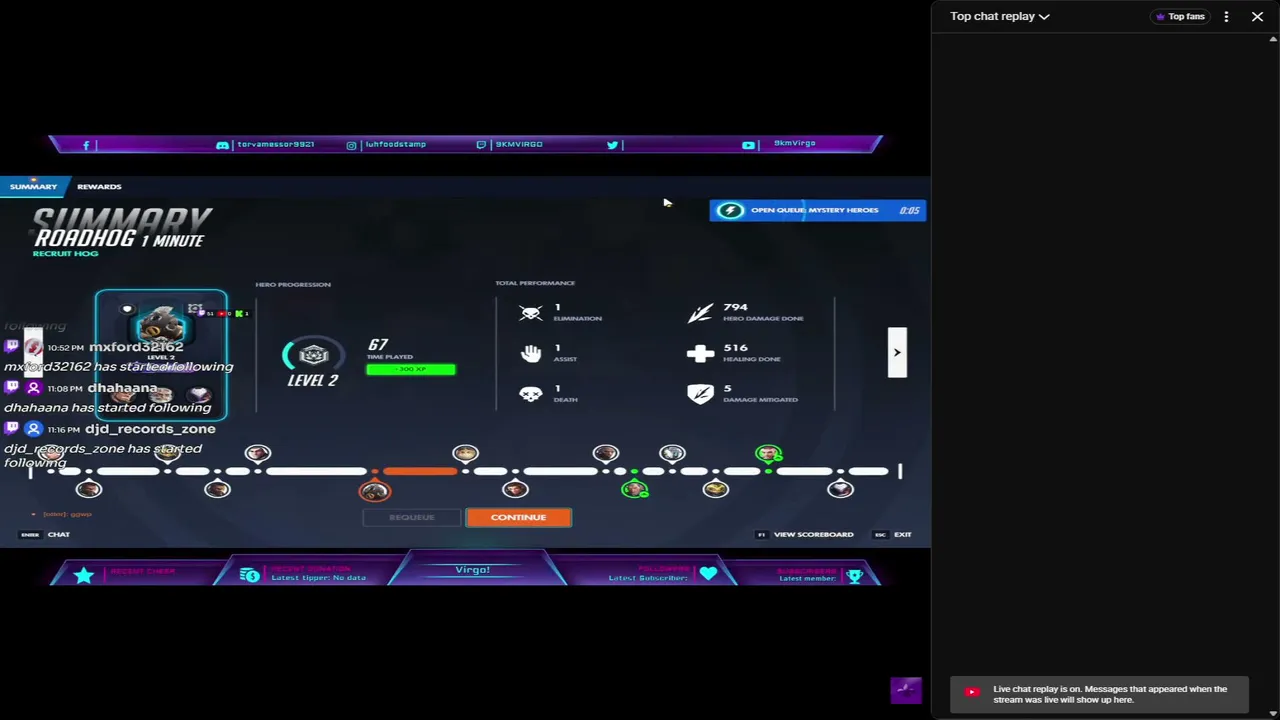
Task: Click the Twitch icon beside dhahaana
Action: click(12, 388)
